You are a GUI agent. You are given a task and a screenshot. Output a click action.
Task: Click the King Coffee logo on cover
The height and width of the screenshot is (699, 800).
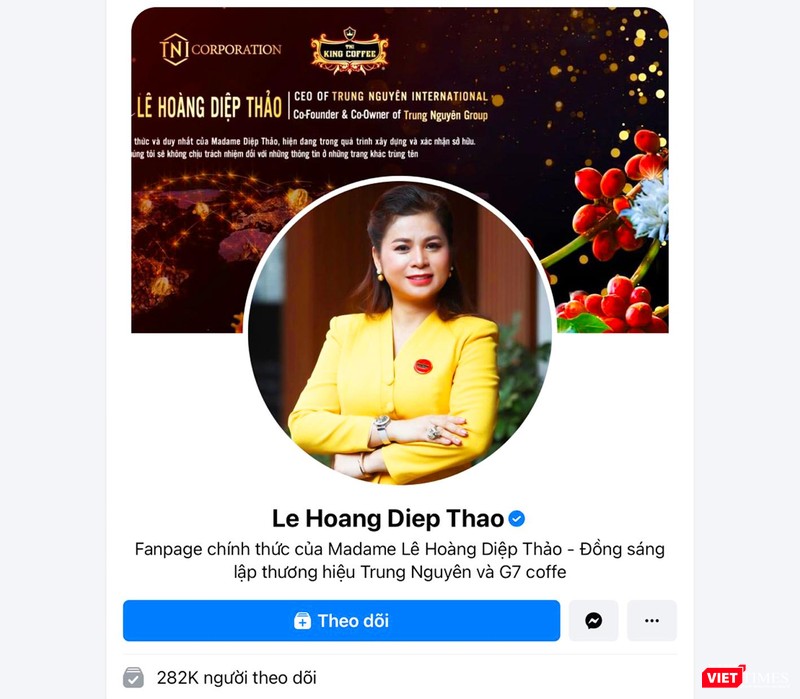[349, 51]
